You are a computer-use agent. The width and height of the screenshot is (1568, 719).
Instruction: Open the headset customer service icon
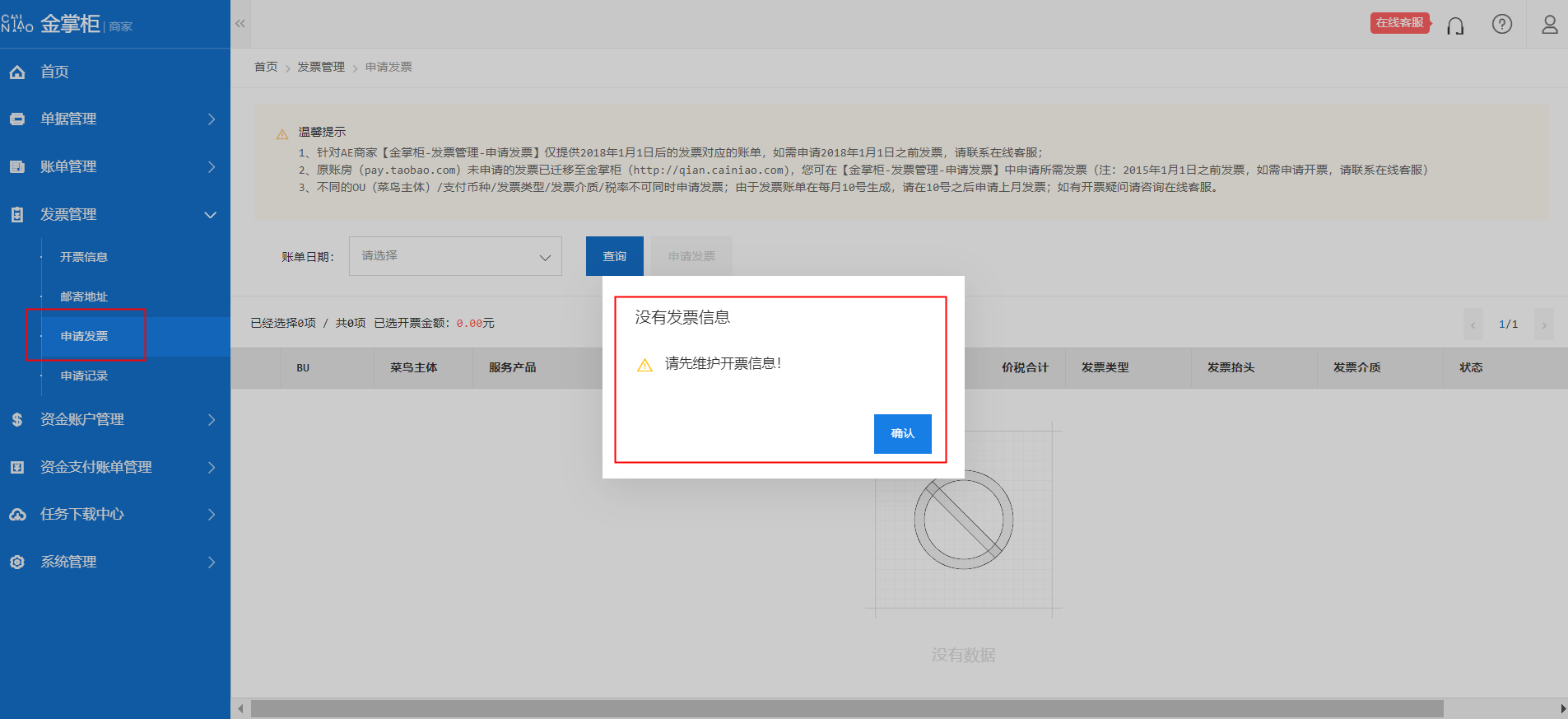click(1455, 26)
